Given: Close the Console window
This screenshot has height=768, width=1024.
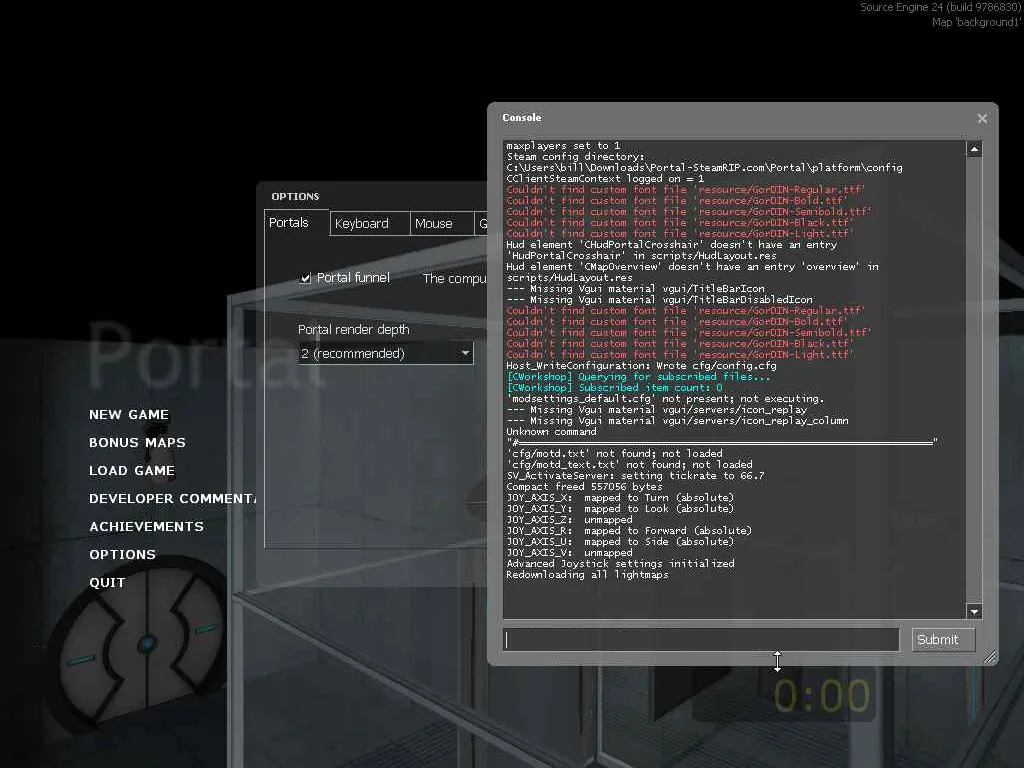Looking at the screenshot, I should coord(982,118).
